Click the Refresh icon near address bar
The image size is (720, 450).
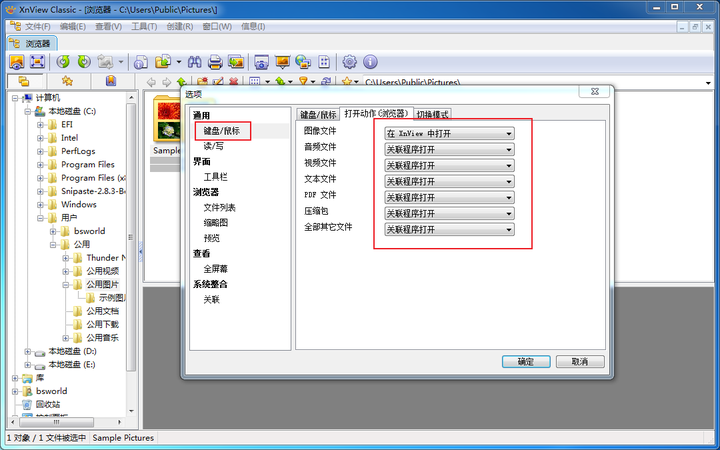326,82
